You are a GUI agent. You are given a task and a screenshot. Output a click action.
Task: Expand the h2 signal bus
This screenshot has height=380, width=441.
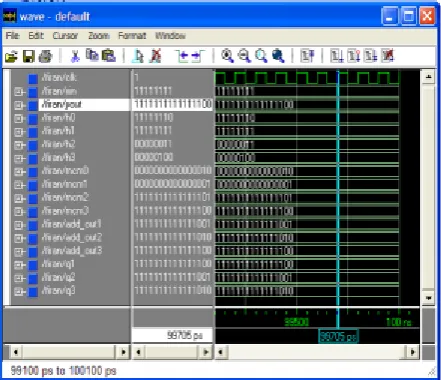pyautogui.click(x=19, y=145)
